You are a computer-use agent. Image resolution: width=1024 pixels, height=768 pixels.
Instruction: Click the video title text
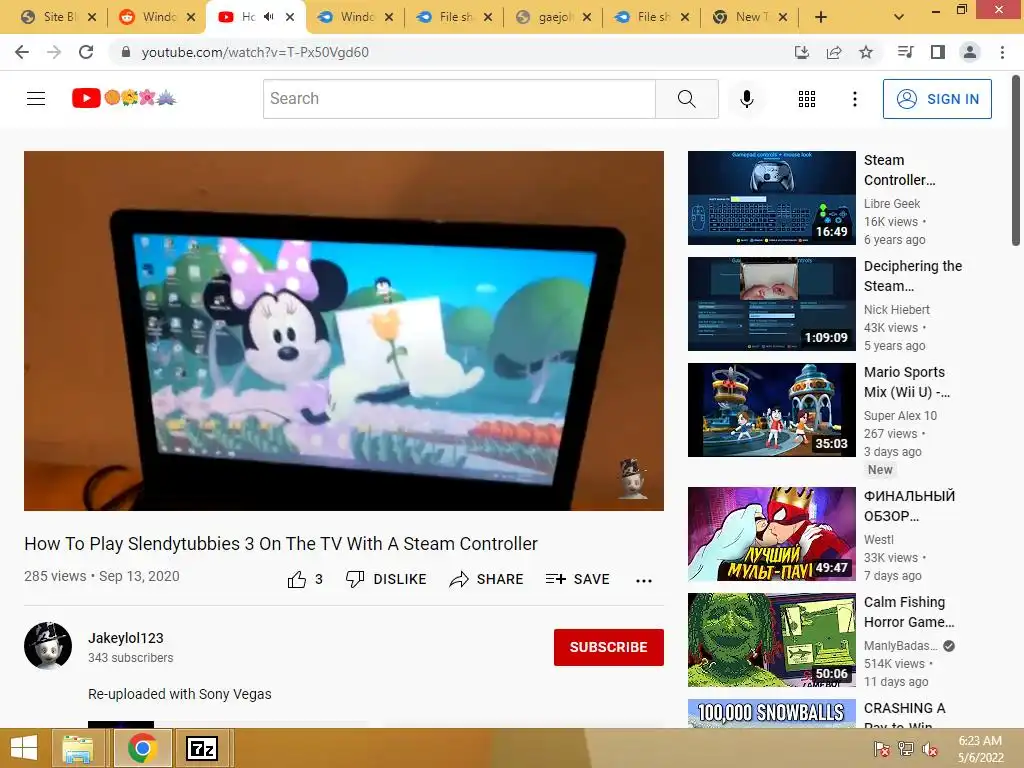(281, 543)
